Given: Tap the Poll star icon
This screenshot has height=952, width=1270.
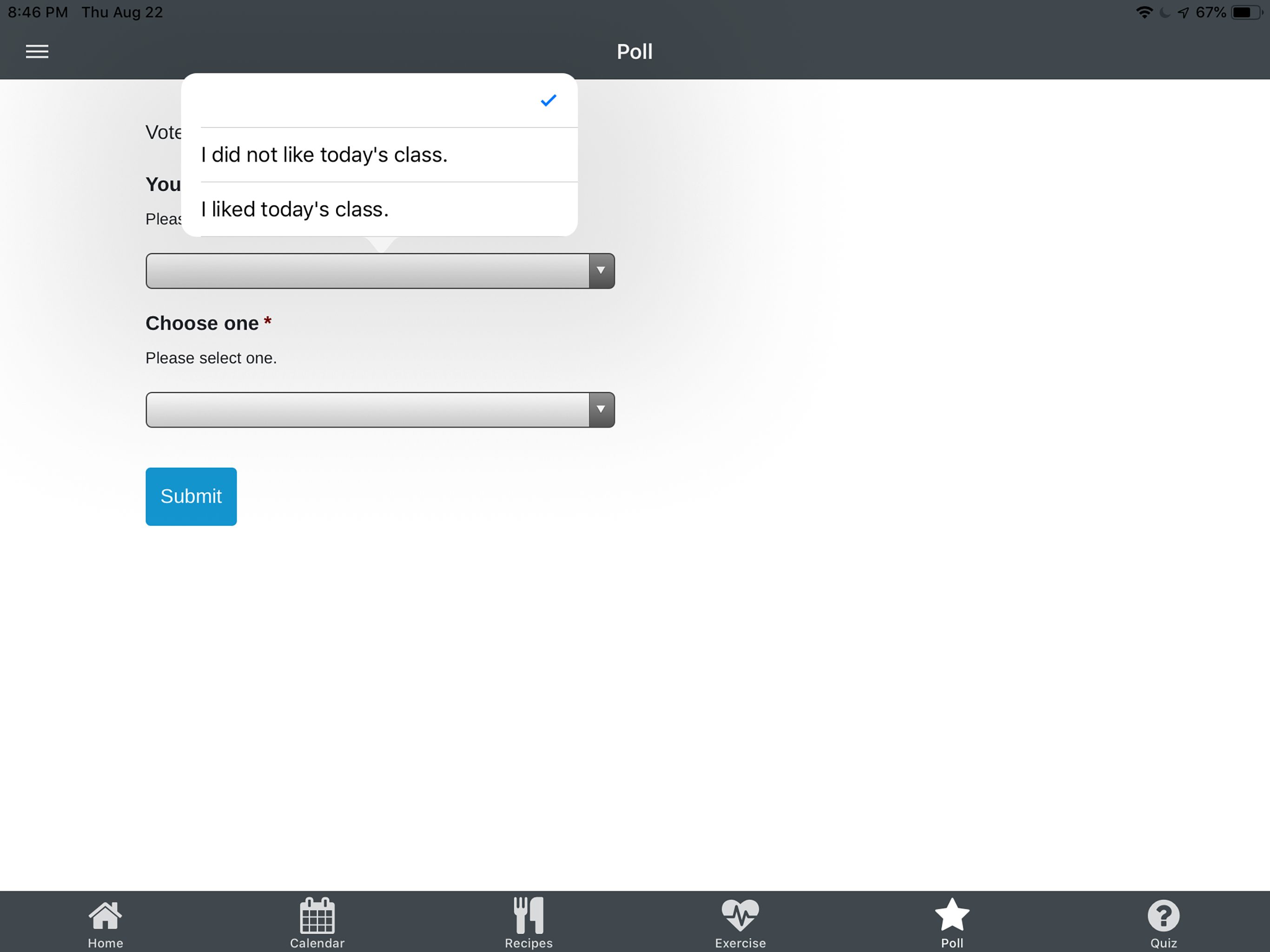Looking at the screenshot, I should (952, 915).
